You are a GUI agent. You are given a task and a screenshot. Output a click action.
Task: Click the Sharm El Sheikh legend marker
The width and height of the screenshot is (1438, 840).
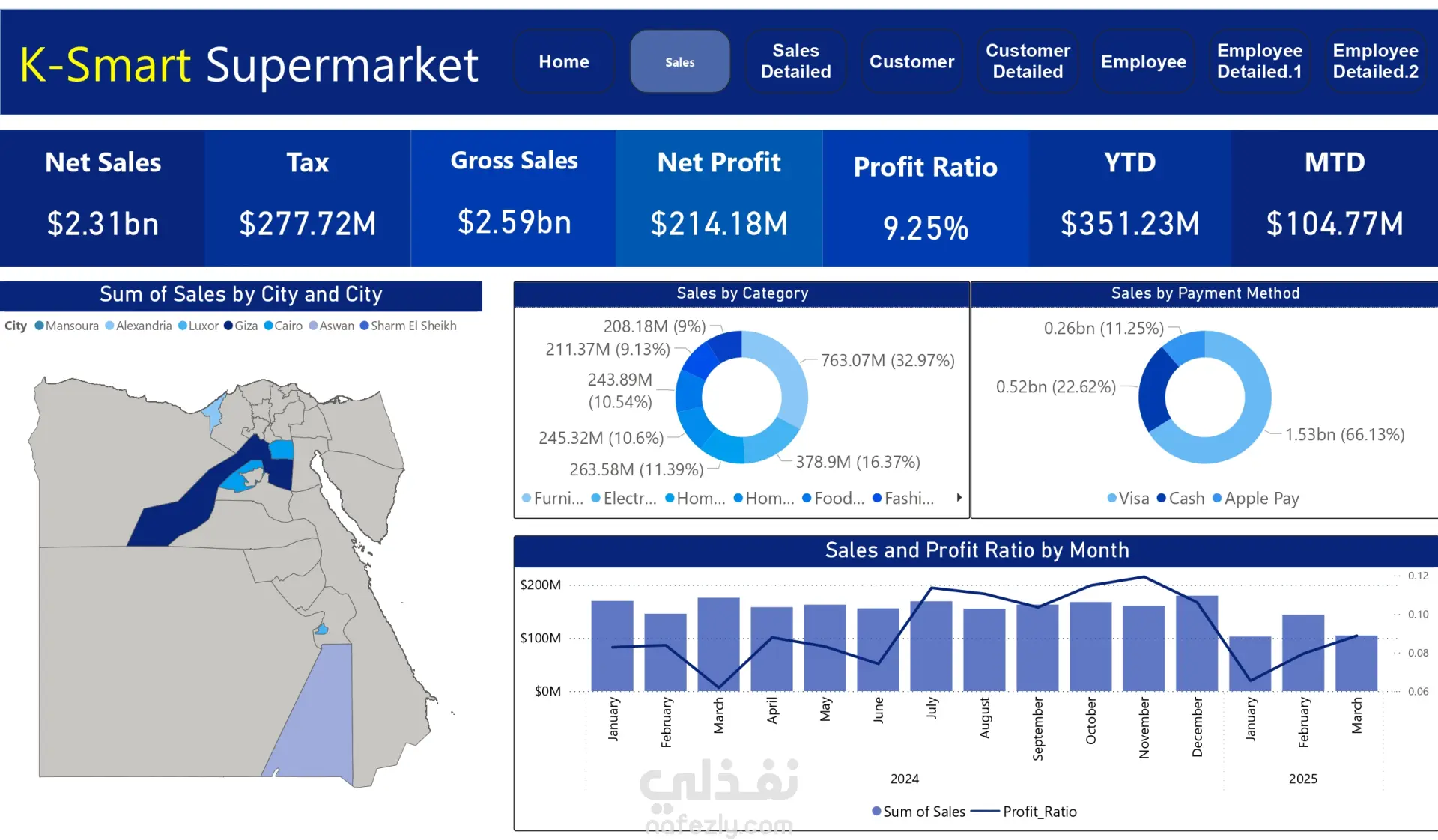(365, 326)
